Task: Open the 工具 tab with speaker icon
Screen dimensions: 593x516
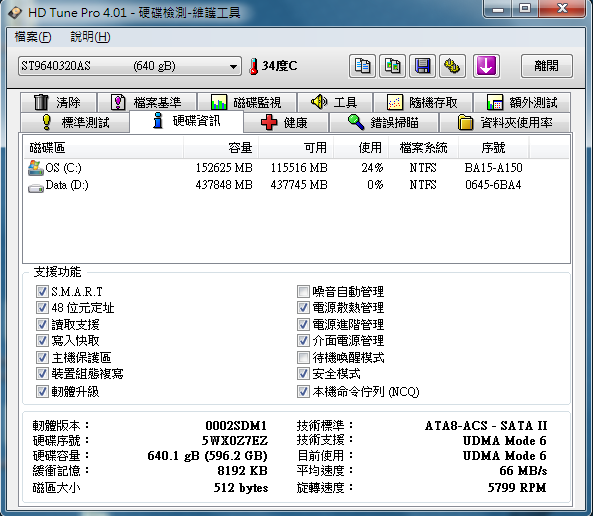Action: [x=335, y=102]
